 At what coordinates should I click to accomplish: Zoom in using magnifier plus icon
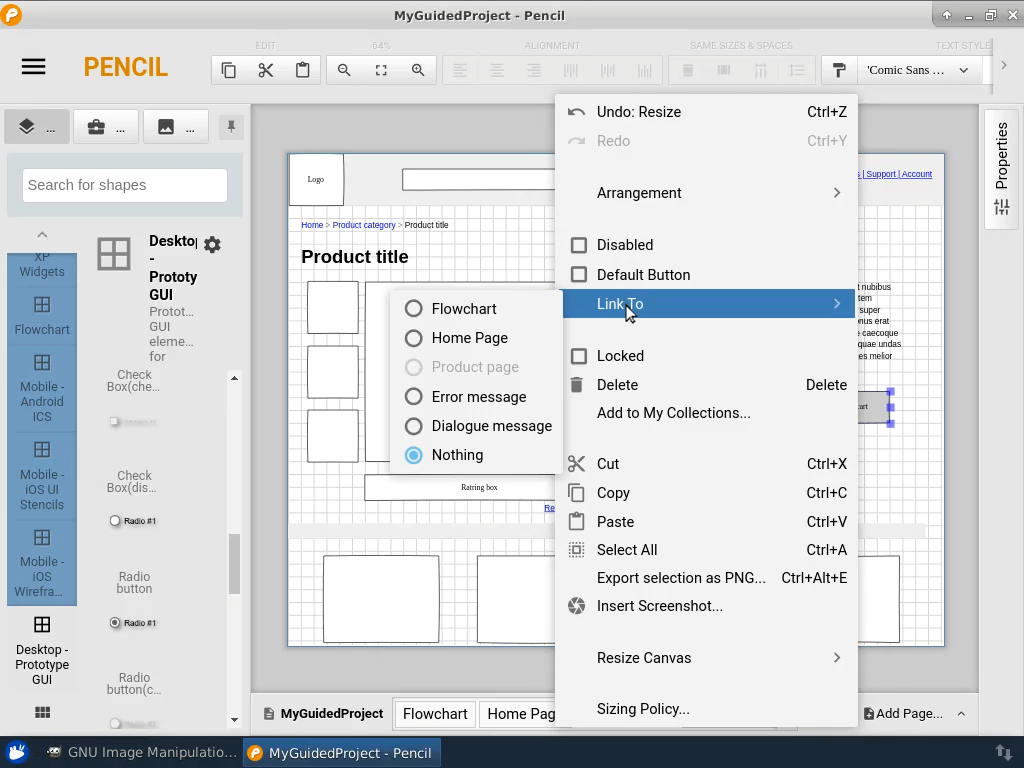click(418, 70)
